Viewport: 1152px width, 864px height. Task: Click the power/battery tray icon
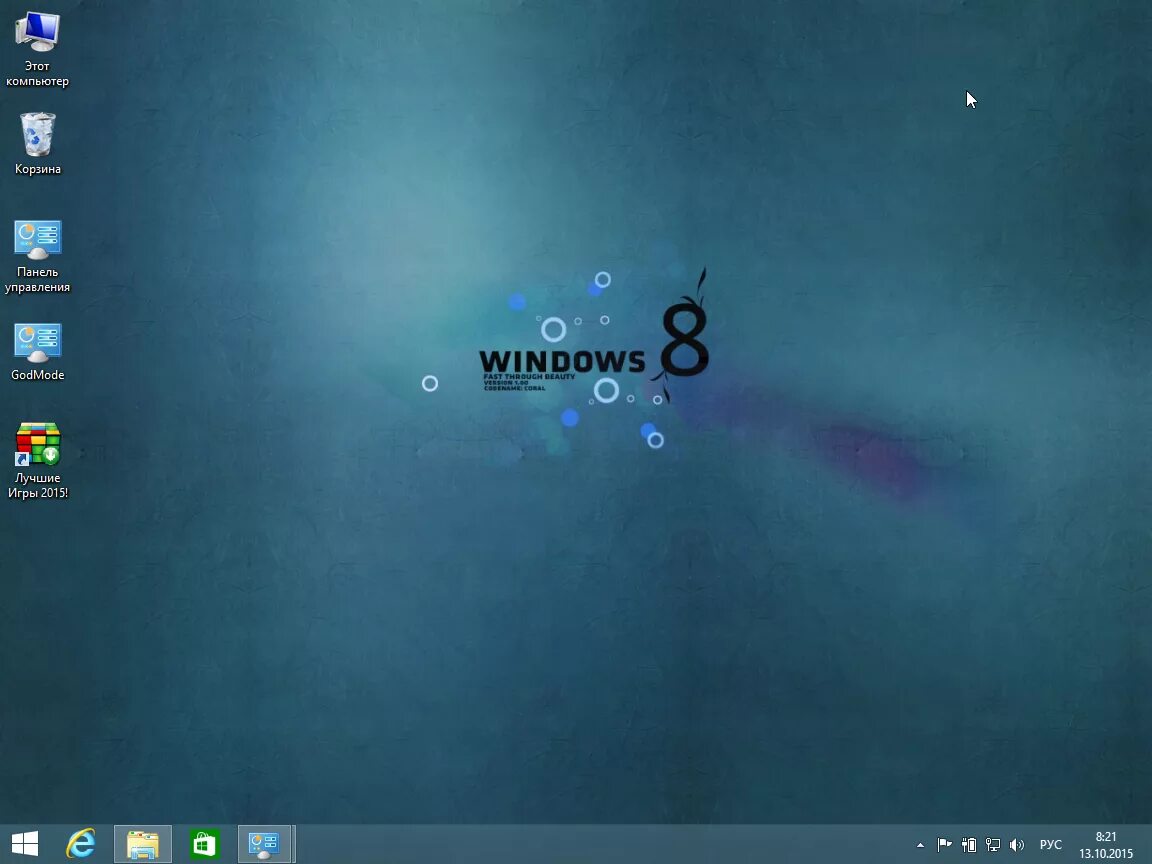tap(969, 845)
